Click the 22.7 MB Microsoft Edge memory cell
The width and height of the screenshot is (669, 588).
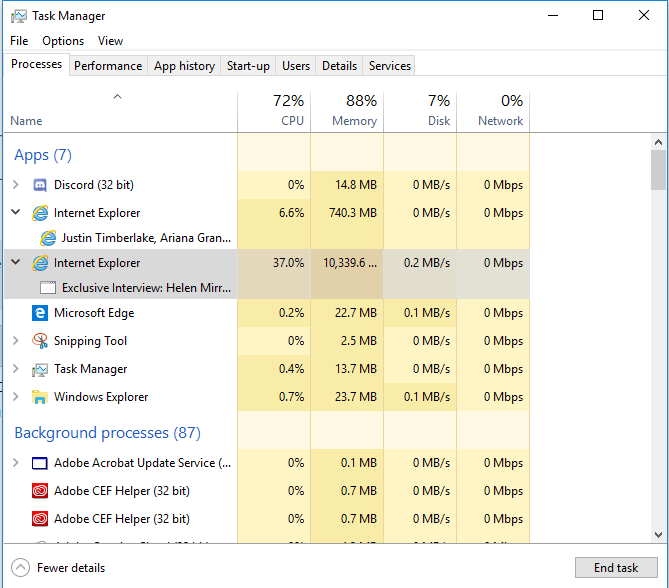(347, 313)
